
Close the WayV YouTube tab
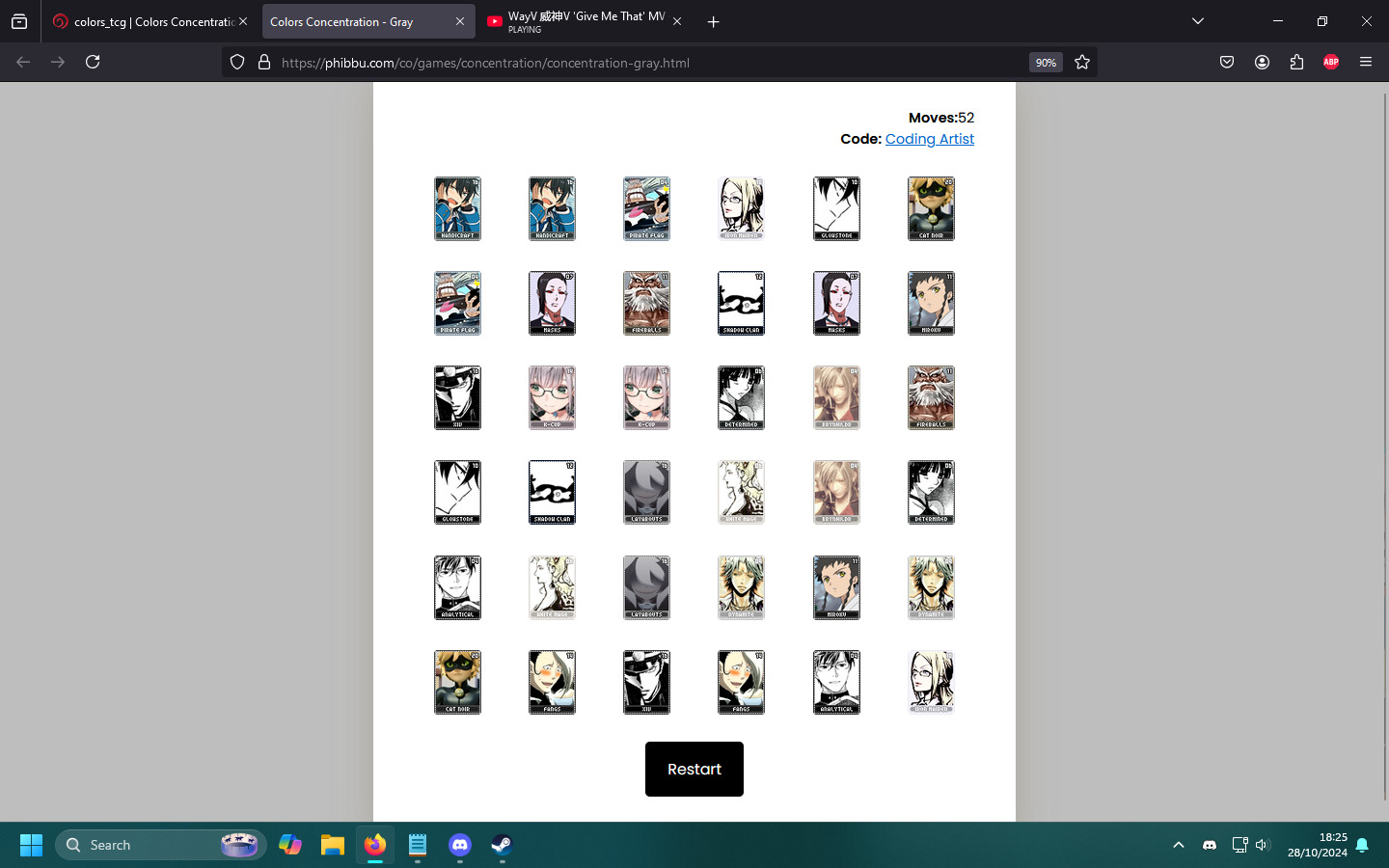point(677,21)
